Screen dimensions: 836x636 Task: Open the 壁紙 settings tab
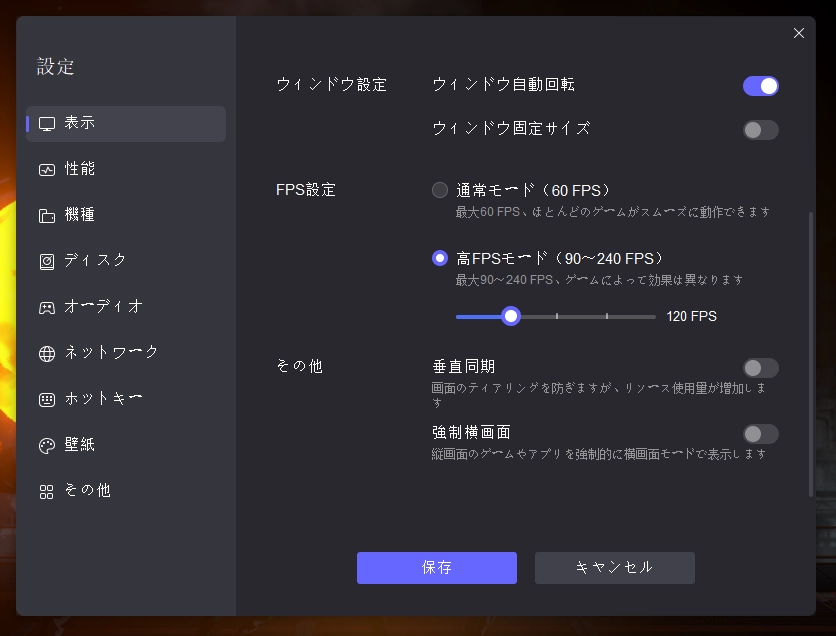pyautogui.click(x=126, y=445)
